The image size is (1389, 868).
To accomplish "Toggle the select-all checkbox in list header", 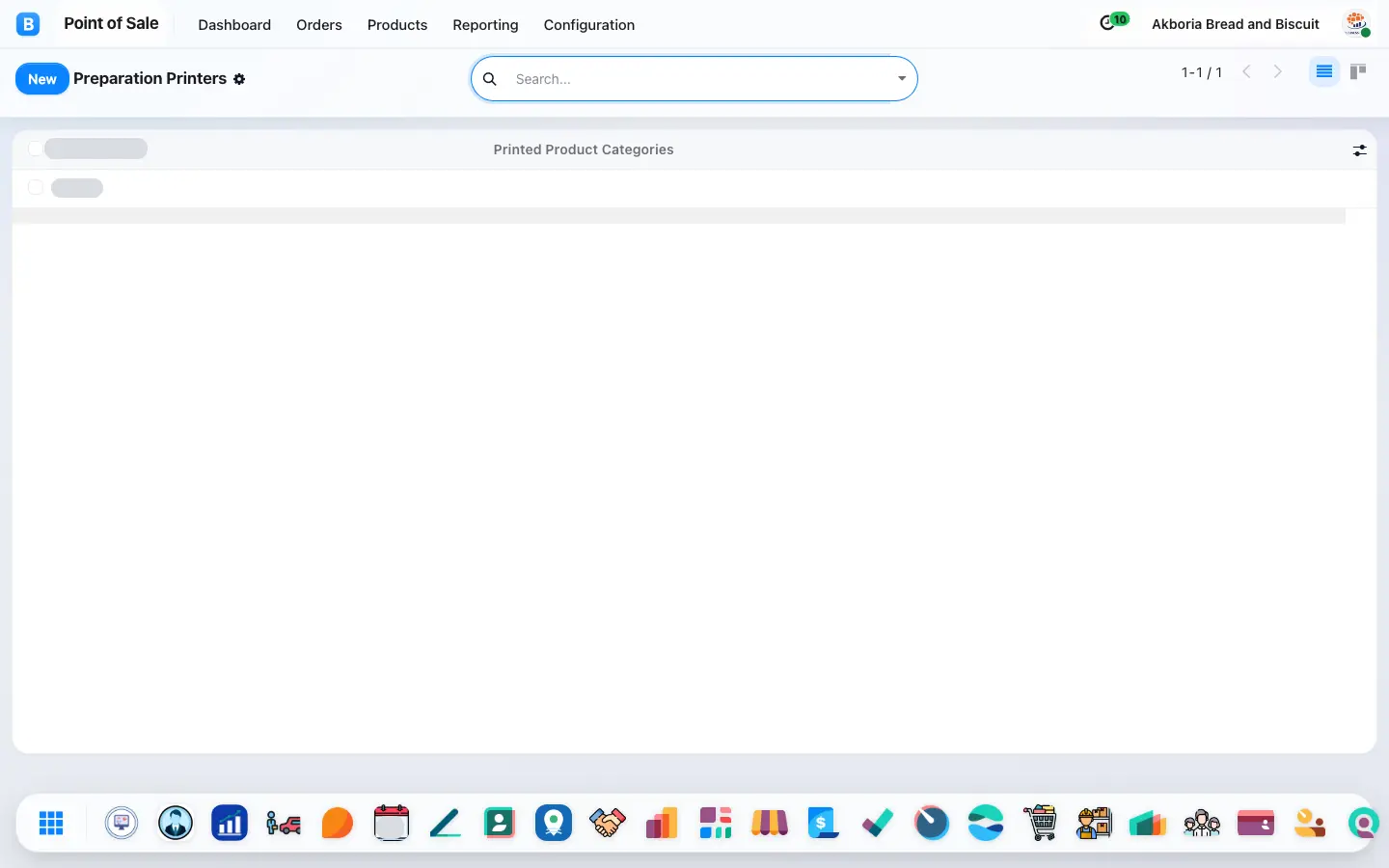I will pos(36,149).
